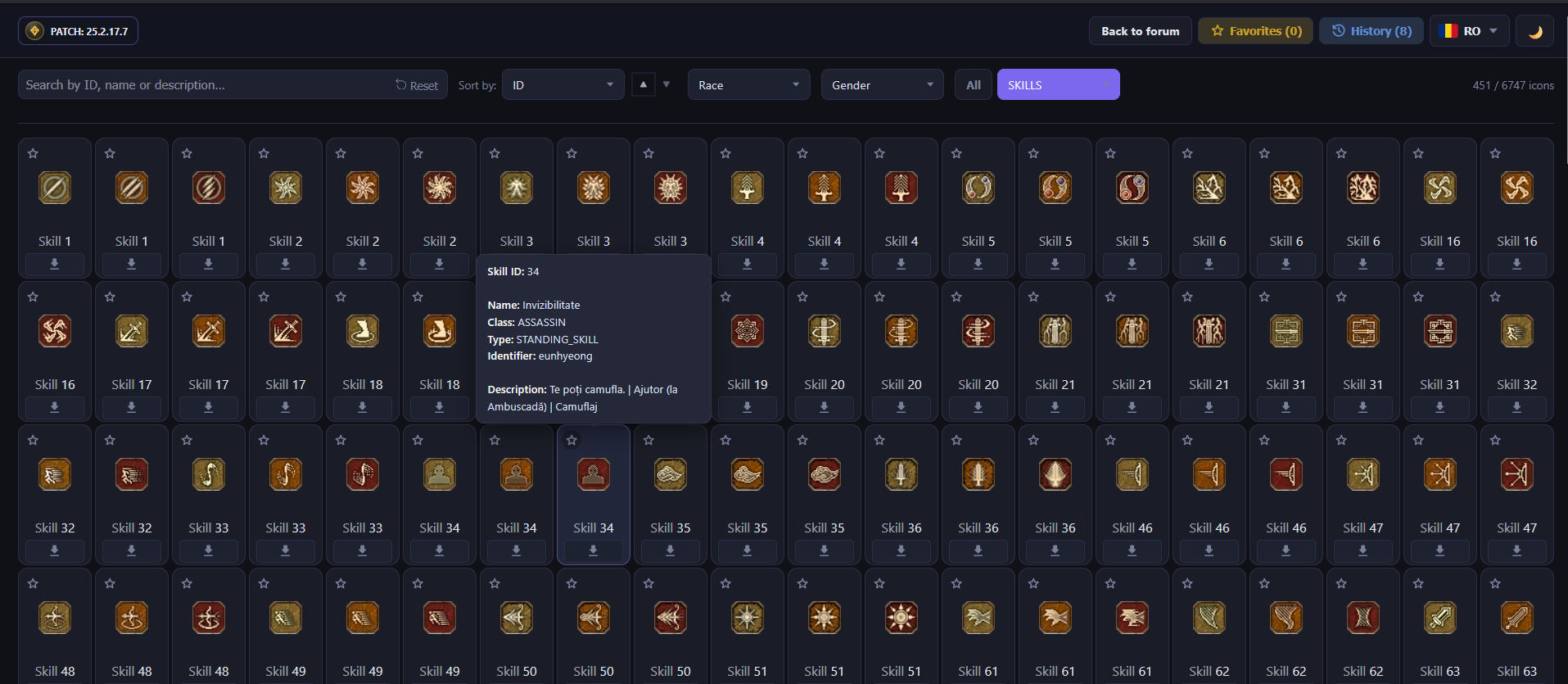Download the tan Skill 47 icon

[1363, 550]
